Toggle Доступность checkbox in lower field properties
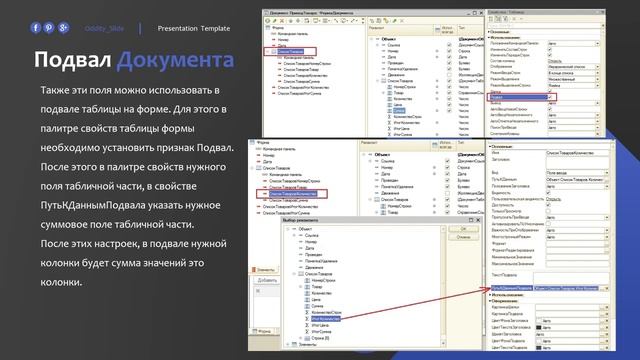 pyautogui.click(x=548, y=205)
